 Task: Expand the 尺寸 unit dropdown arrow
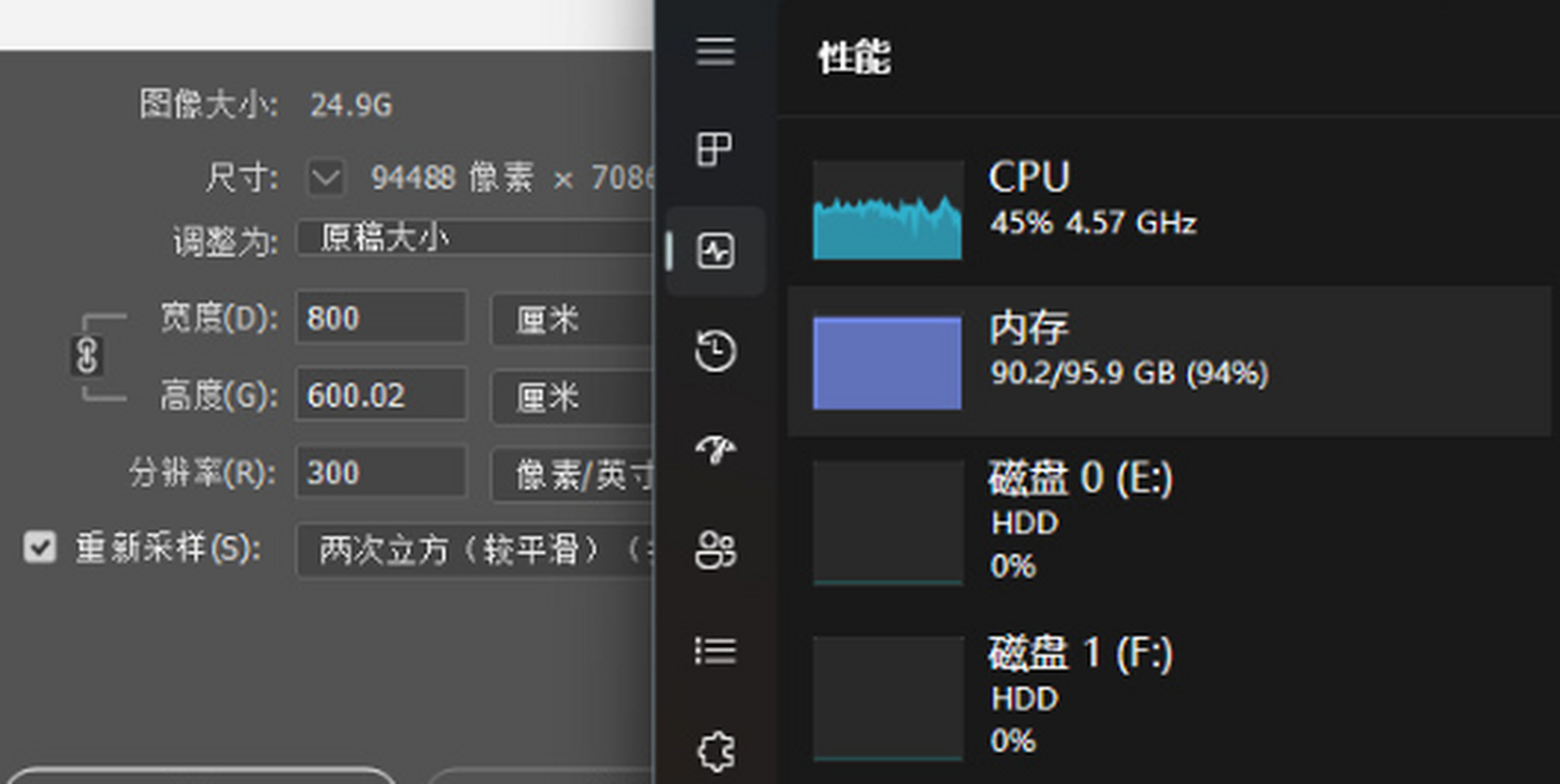pos(326,178)
